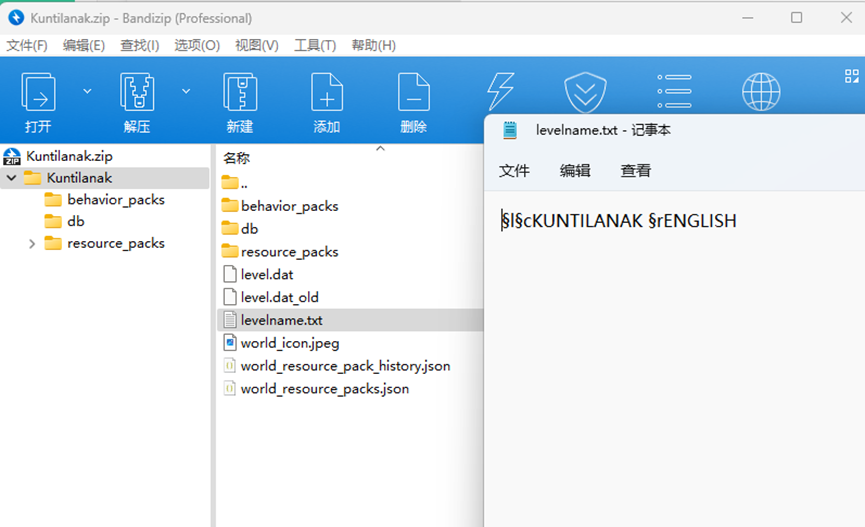This screenshot has width=865, height=527.
Task: Select db folder in the tree
Action: [x=76, y=221]
